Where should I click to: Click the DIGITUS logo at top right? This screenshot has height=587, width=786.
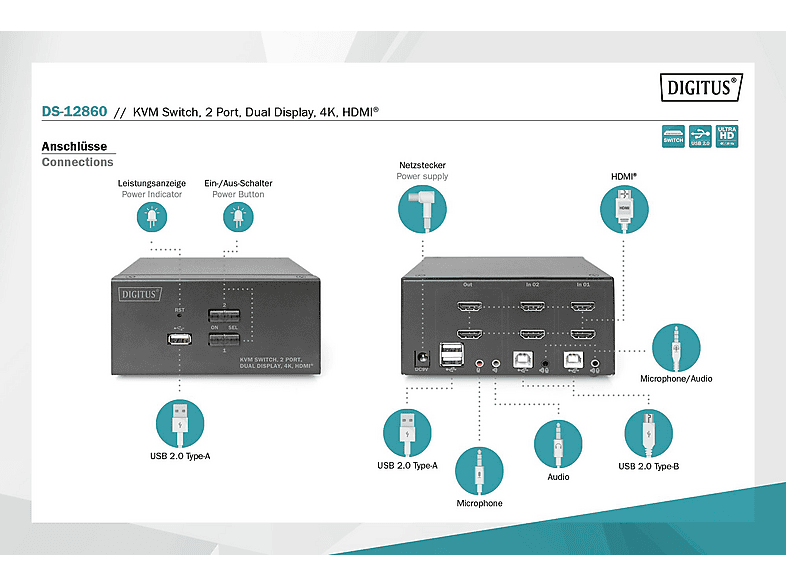(701, 87)
